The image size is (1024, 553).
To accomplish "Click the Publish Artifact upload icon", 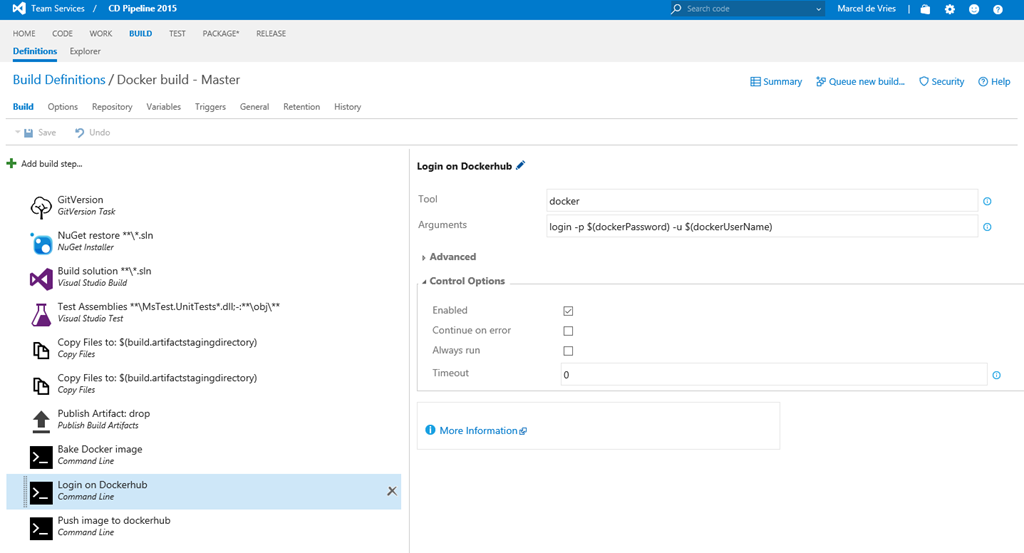I will pyautogui.click(x=41, y=420).
